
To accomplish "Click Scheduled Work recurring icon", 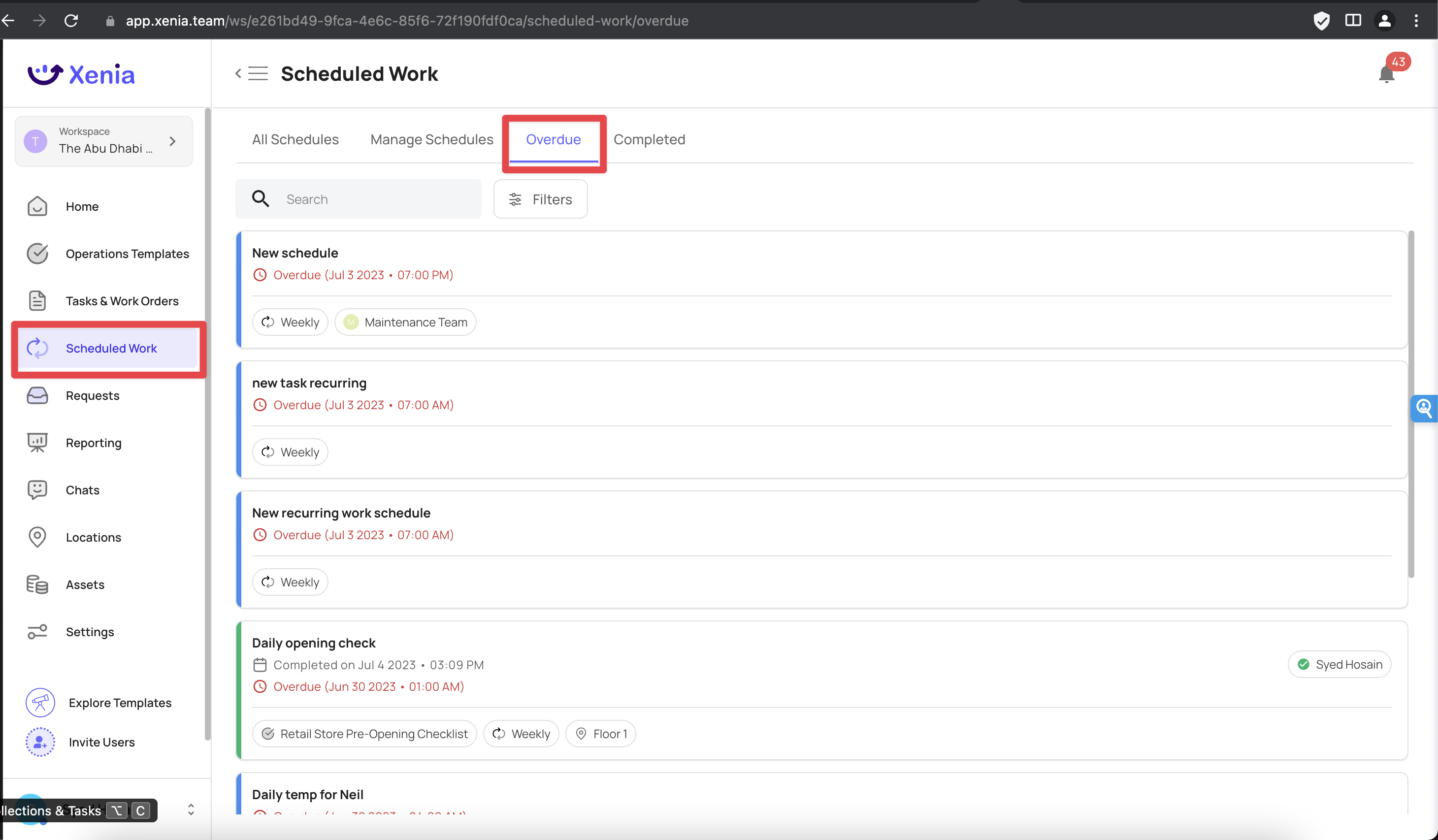I will point(37,348).
